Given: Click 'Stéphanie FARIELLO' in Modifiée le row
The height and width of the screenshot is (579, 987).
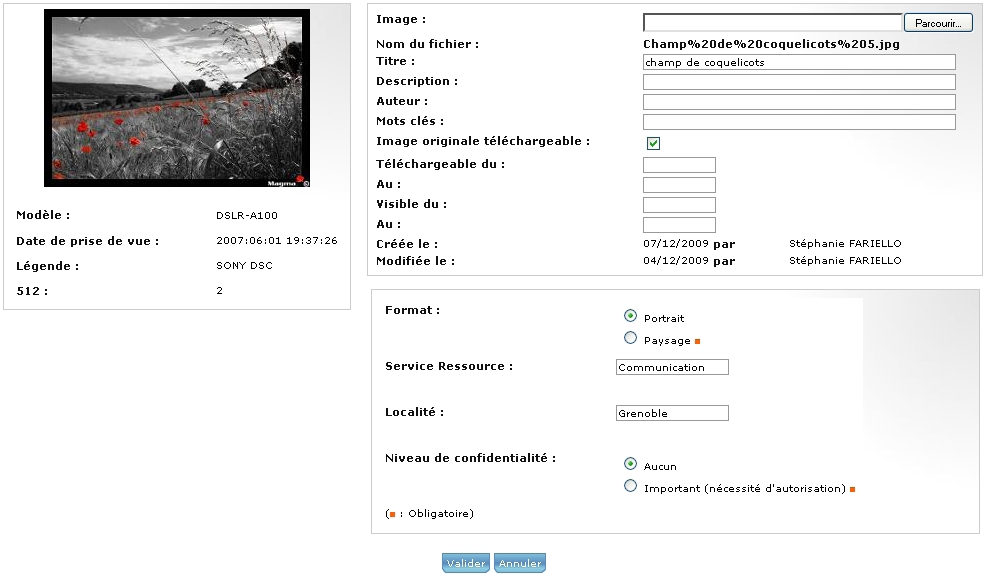Looking at the screenshot, I should (x=845, y=261).
